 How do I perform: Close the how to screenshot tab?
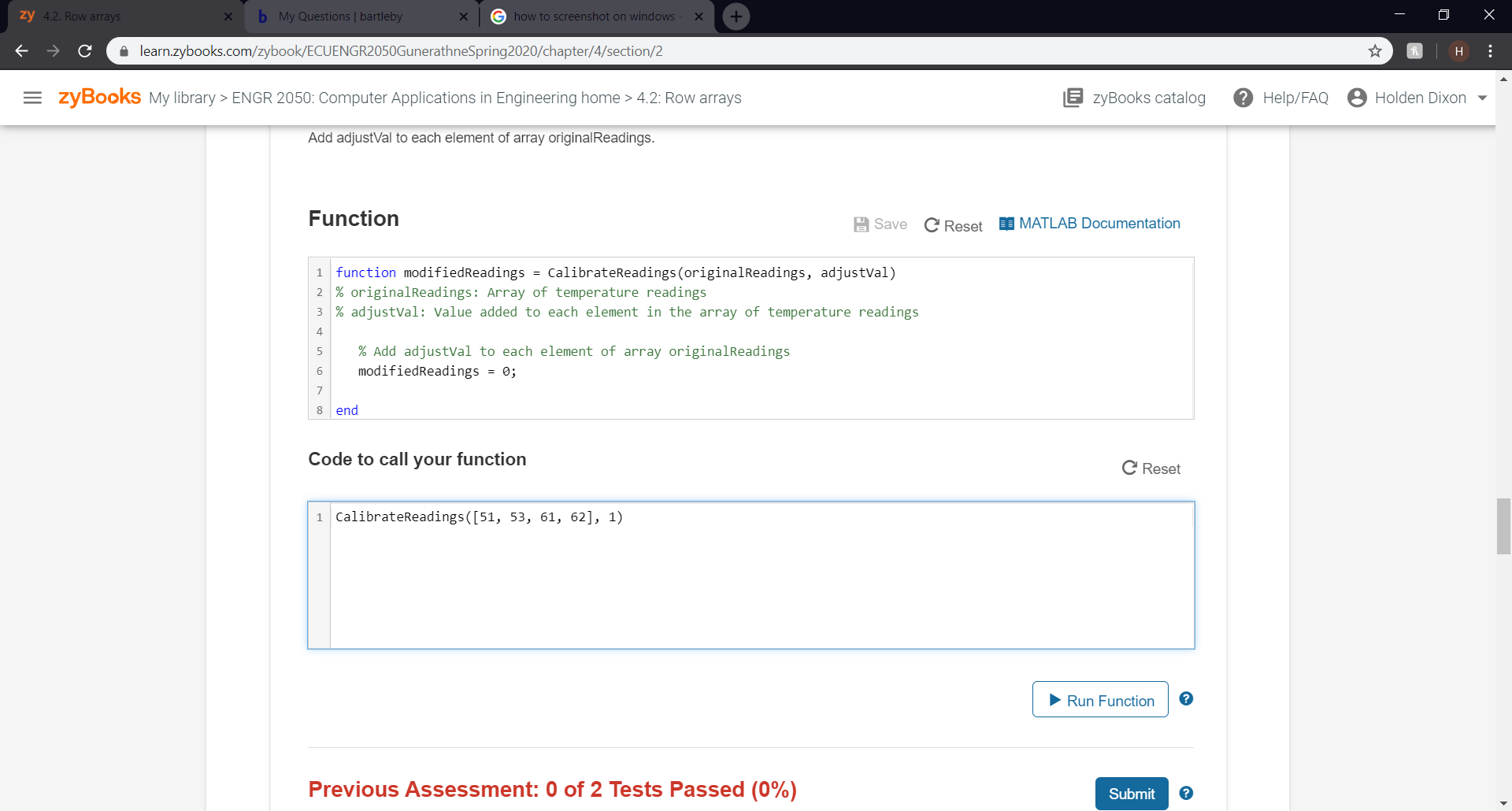pos(699,17)
